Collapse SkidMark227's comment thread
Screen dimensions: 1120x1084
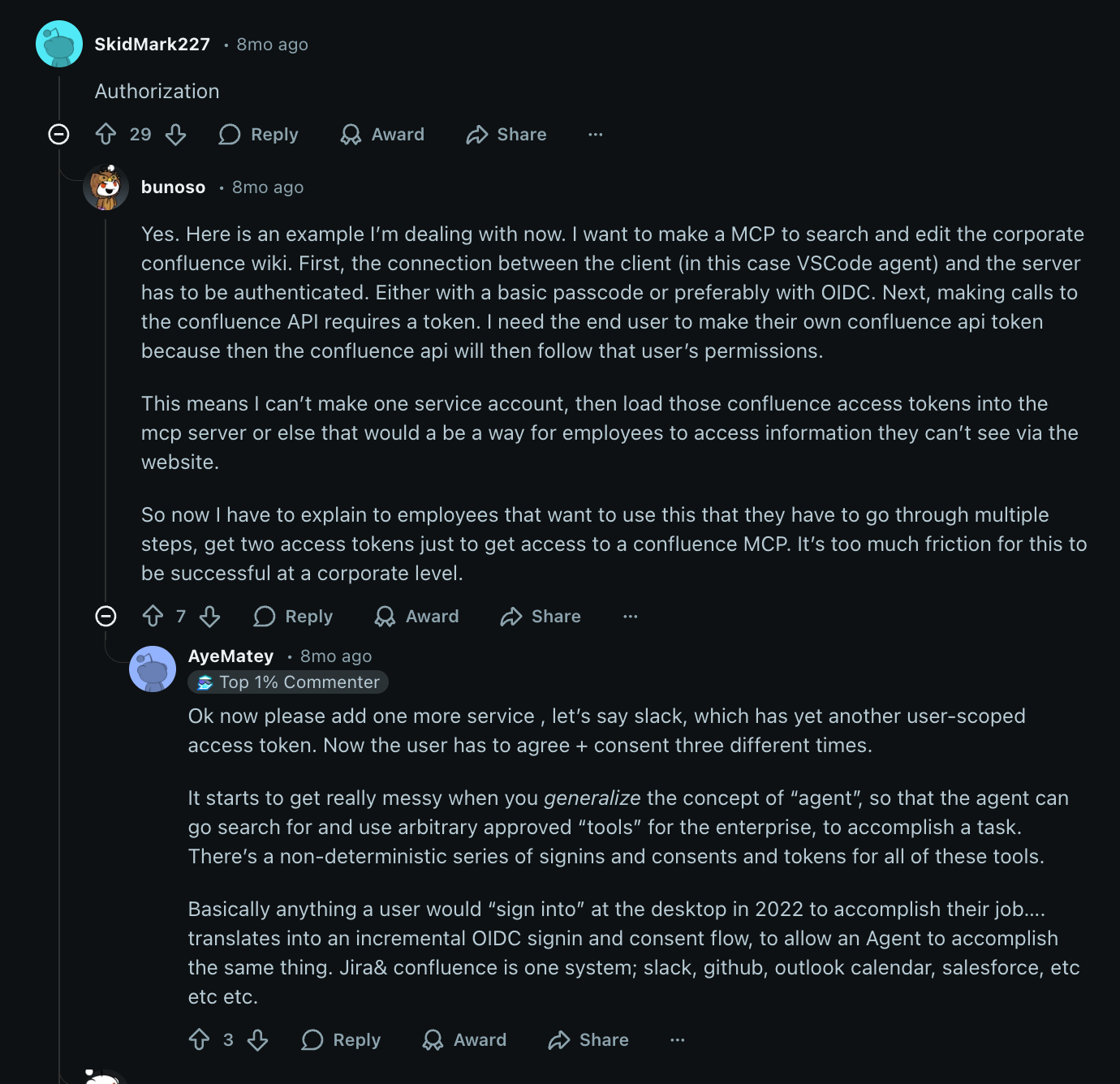click(x=58, y=135)
